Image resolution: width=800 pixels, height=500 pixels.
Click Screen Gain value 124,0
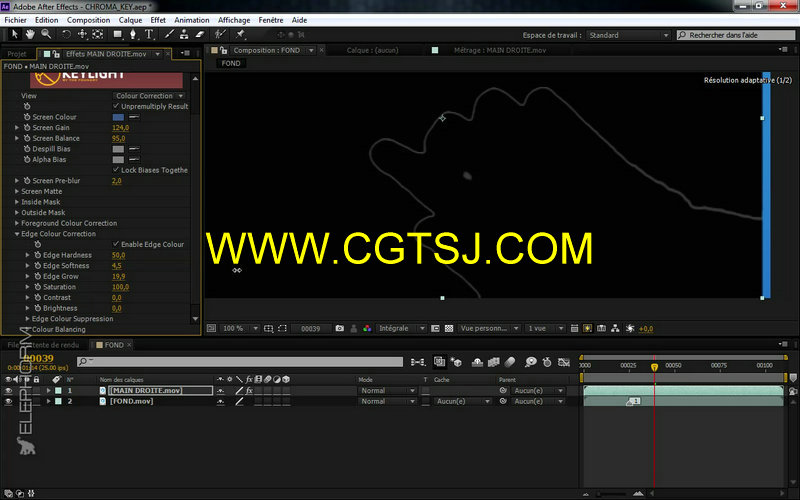coord(120,128)
